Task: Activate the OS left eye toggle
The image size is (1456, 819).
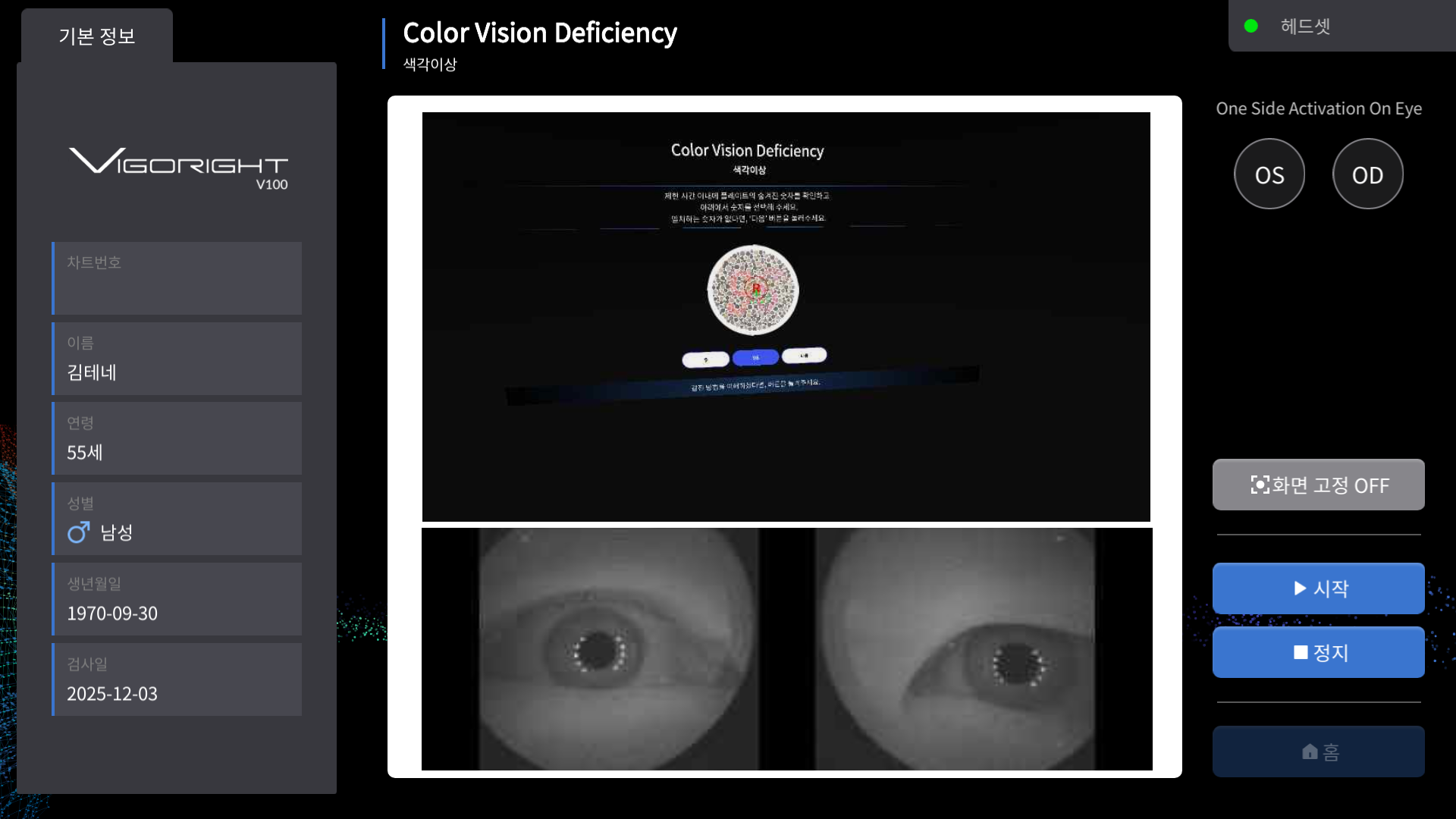Action: coord(1269,174)
